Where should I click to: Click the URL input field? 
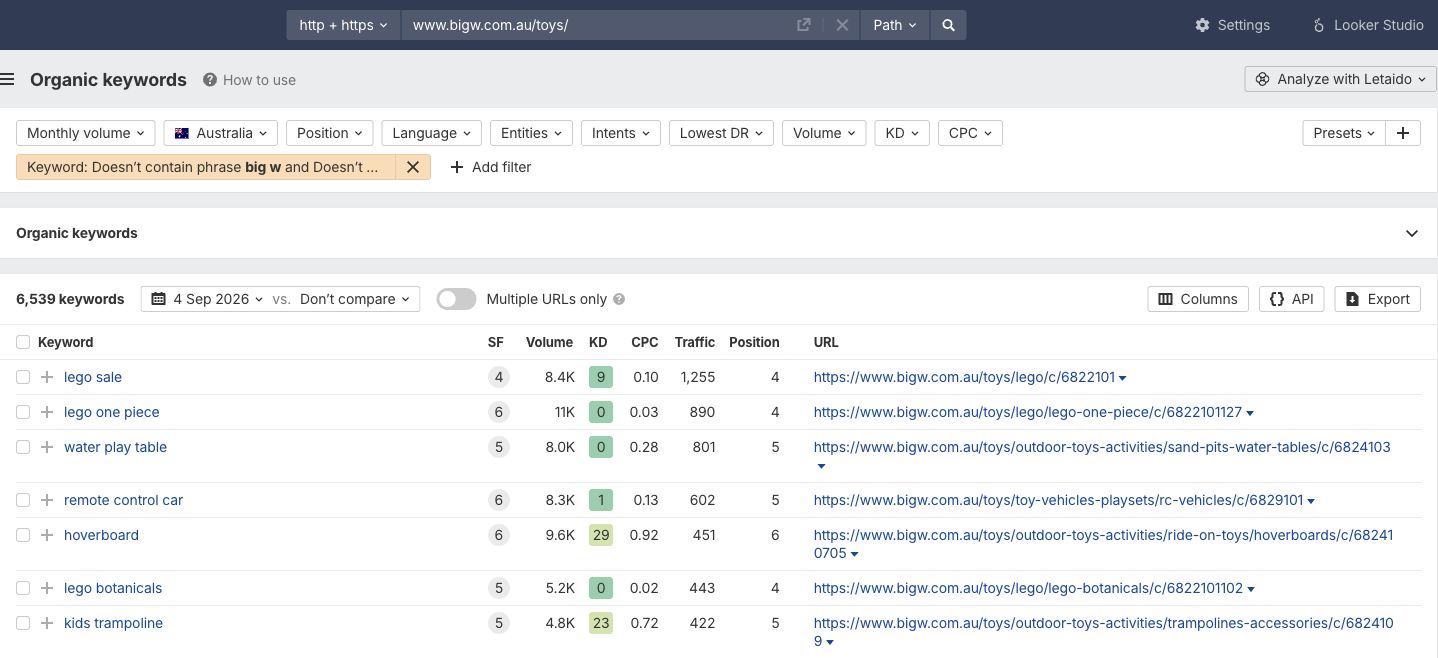coord(598,25)
